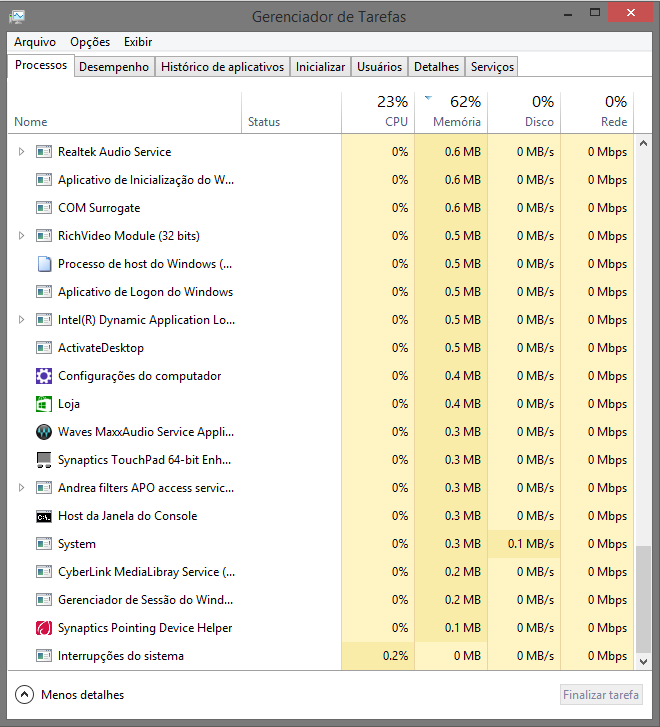Select the Processos tab
This screenshot has width=660, height=727.
(x=41, y=65)
